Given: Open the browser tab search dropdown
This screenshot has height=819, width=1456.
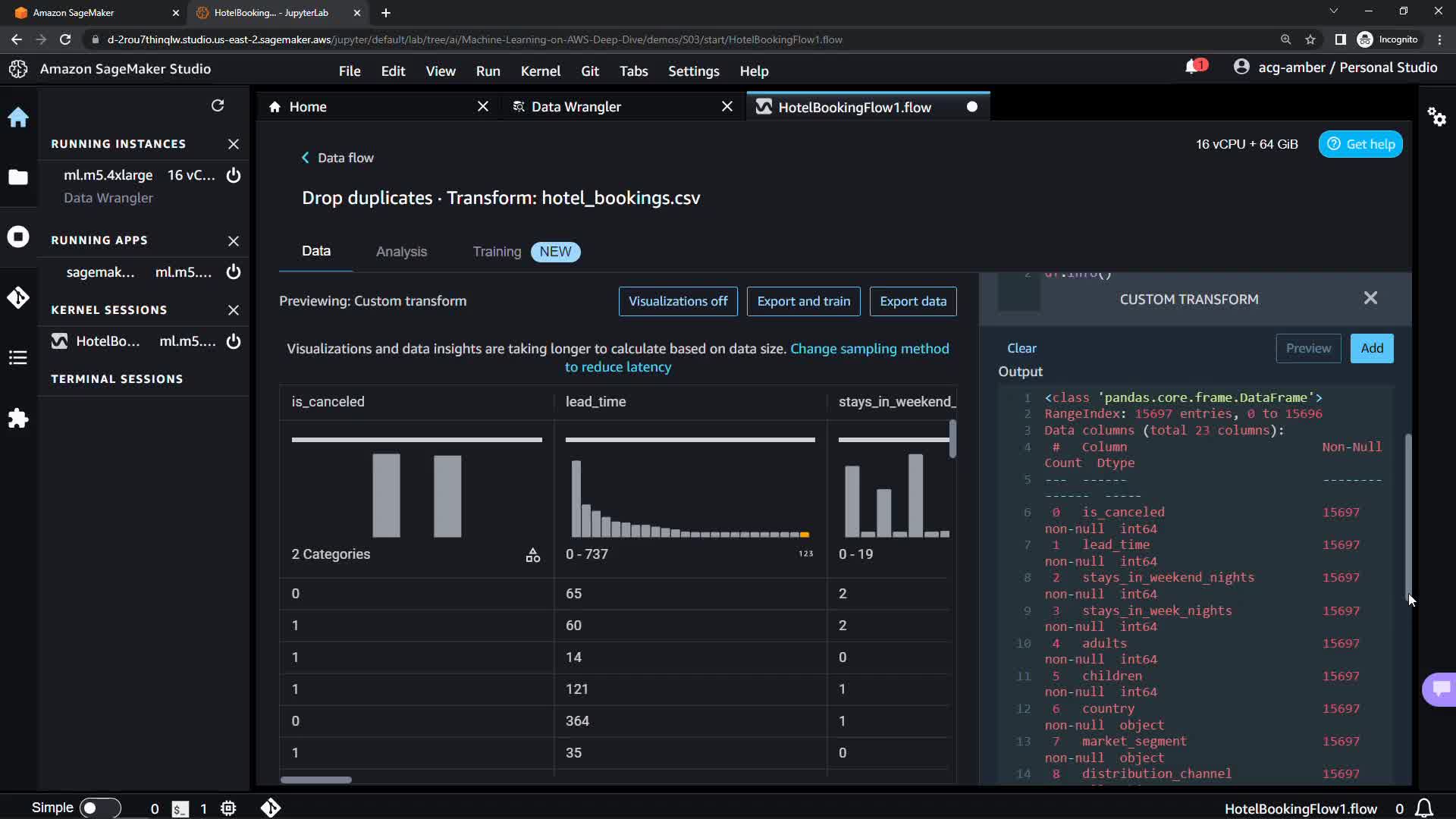Looking at the screenshot, I should [1333, 11].
